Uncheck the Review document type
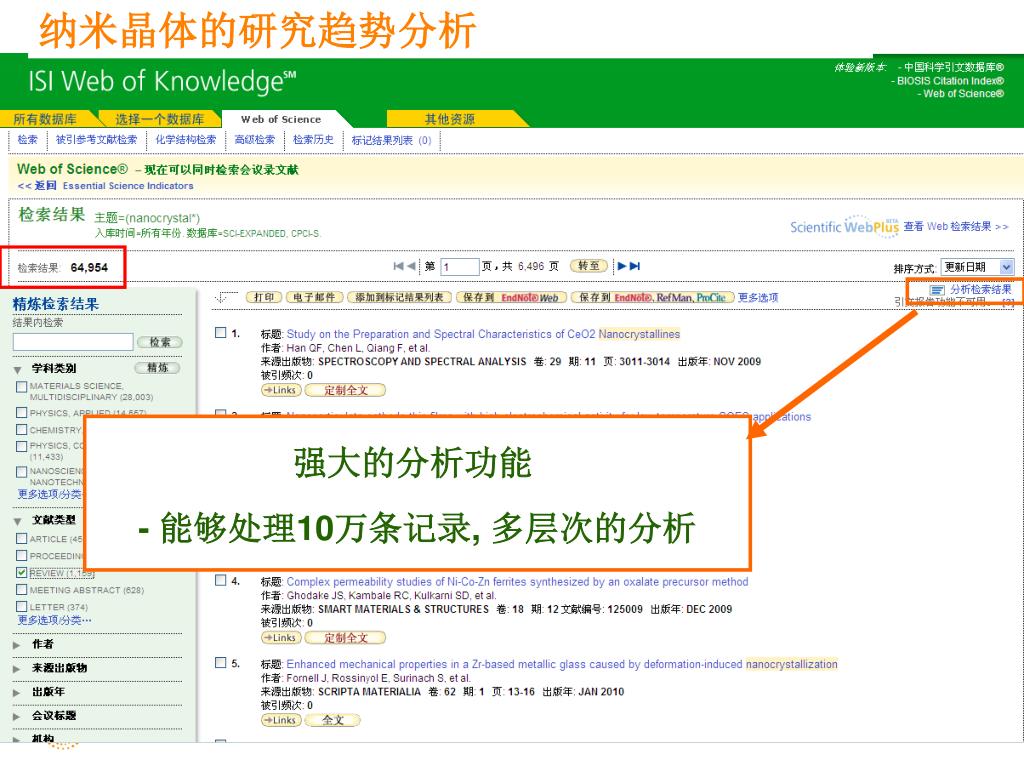This screenshot has height=768, width=1024. [x=22, y=573]
